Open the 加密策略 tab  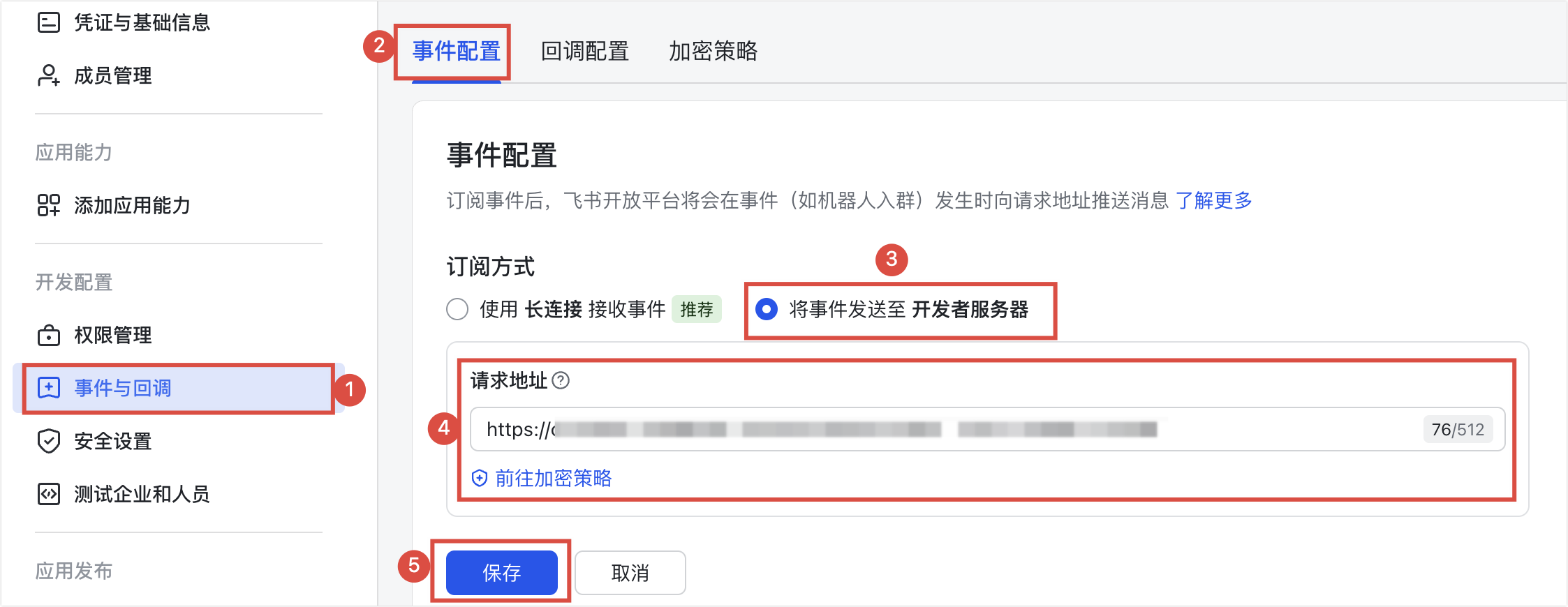pos(713,51)
